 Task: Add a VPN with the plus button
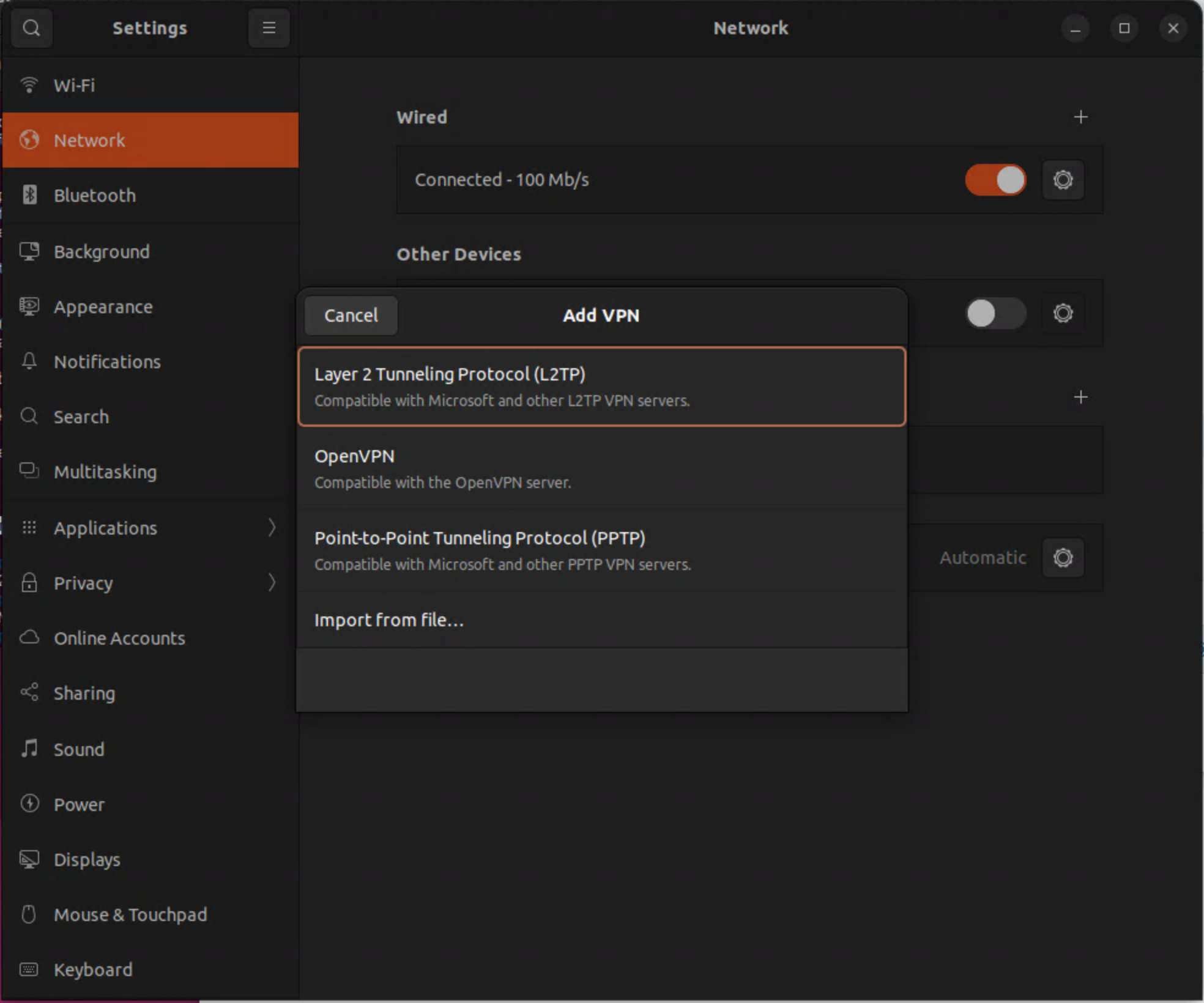coord(1080,397)
